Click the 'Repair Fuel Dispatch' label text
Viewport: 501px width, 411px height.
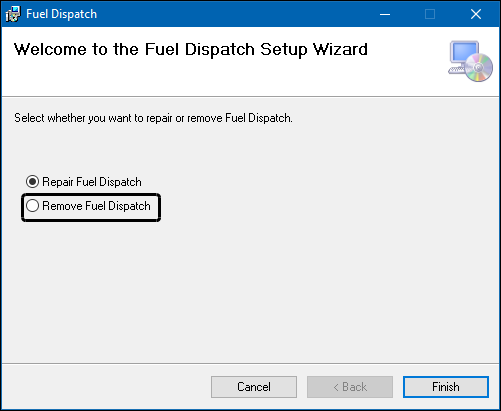(x=92, y=182)
